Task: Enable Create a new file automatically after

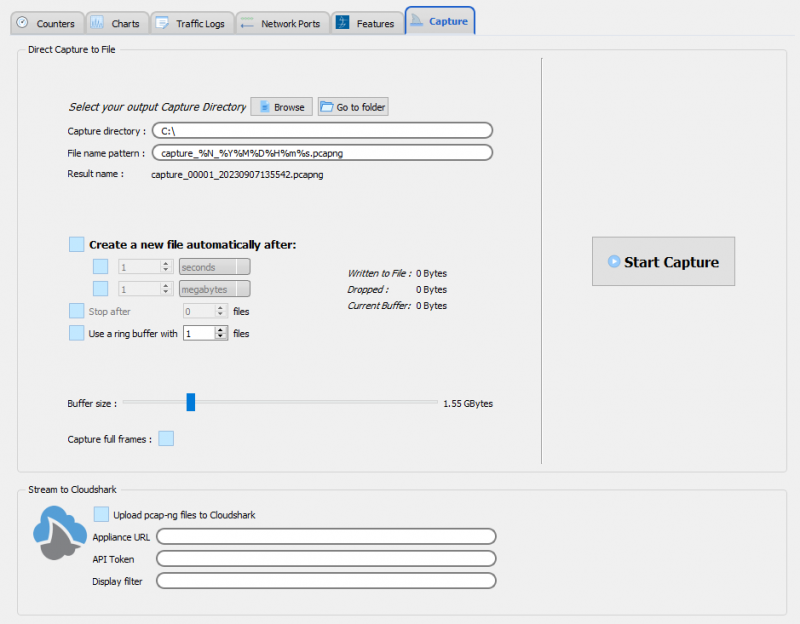Action: click(x=77, y=244)
